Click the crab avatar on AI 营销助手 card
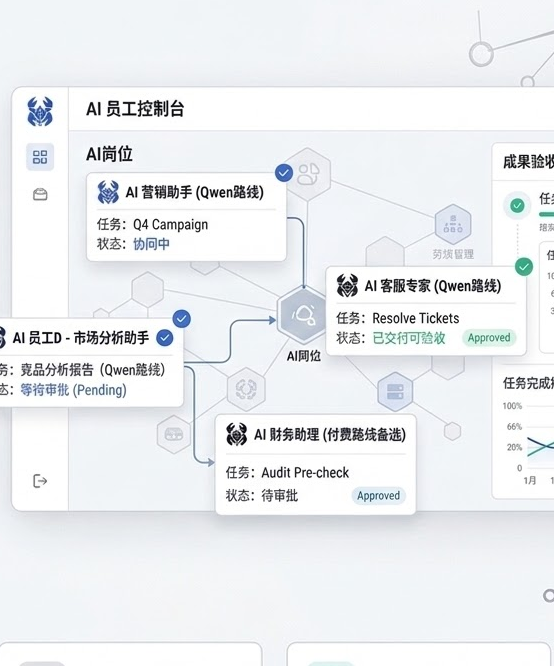This screenshot has height=666, width=554. (108, 192)
